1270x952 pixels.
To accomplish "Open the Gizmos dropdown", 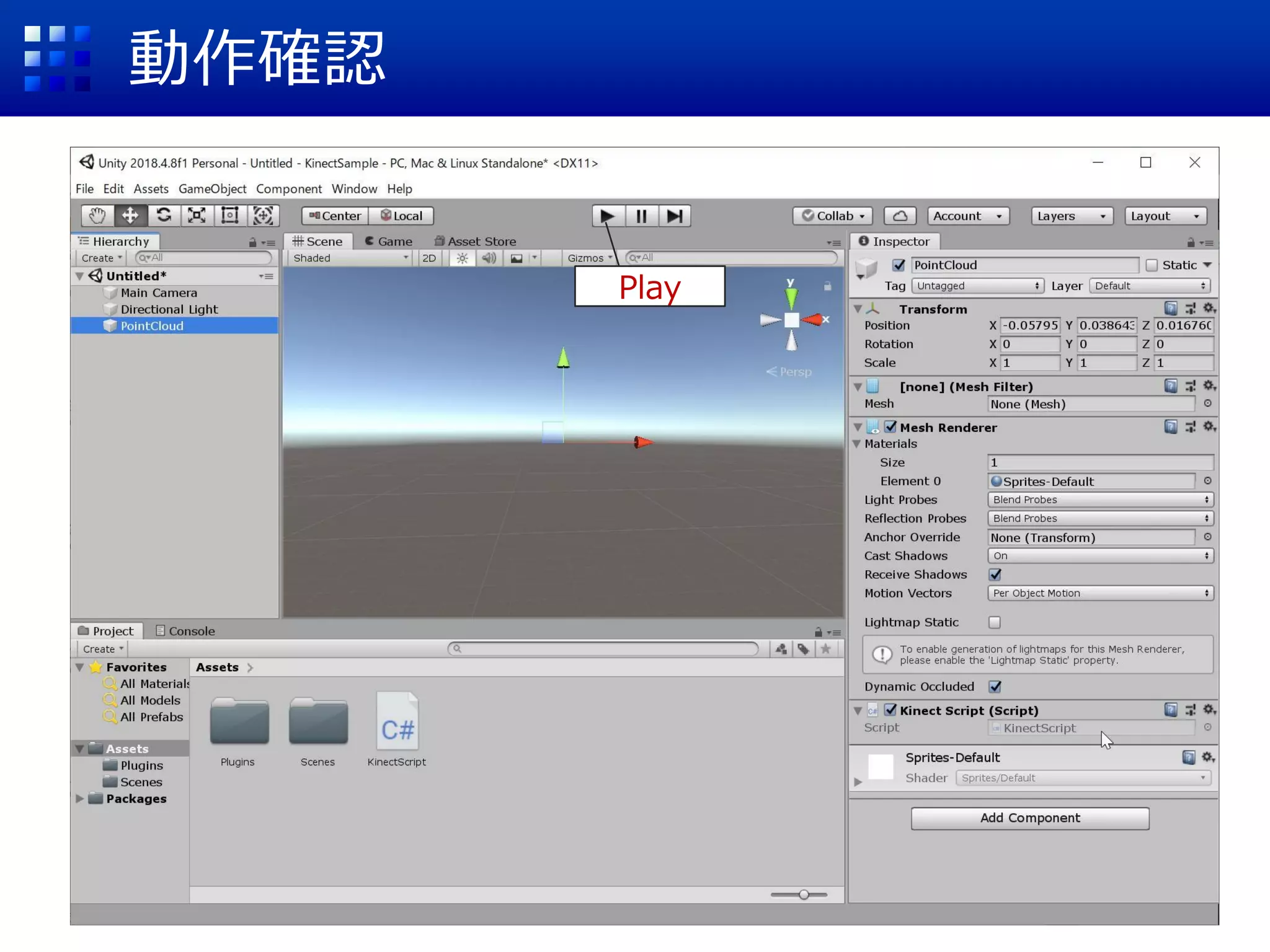I will [590, 258].
